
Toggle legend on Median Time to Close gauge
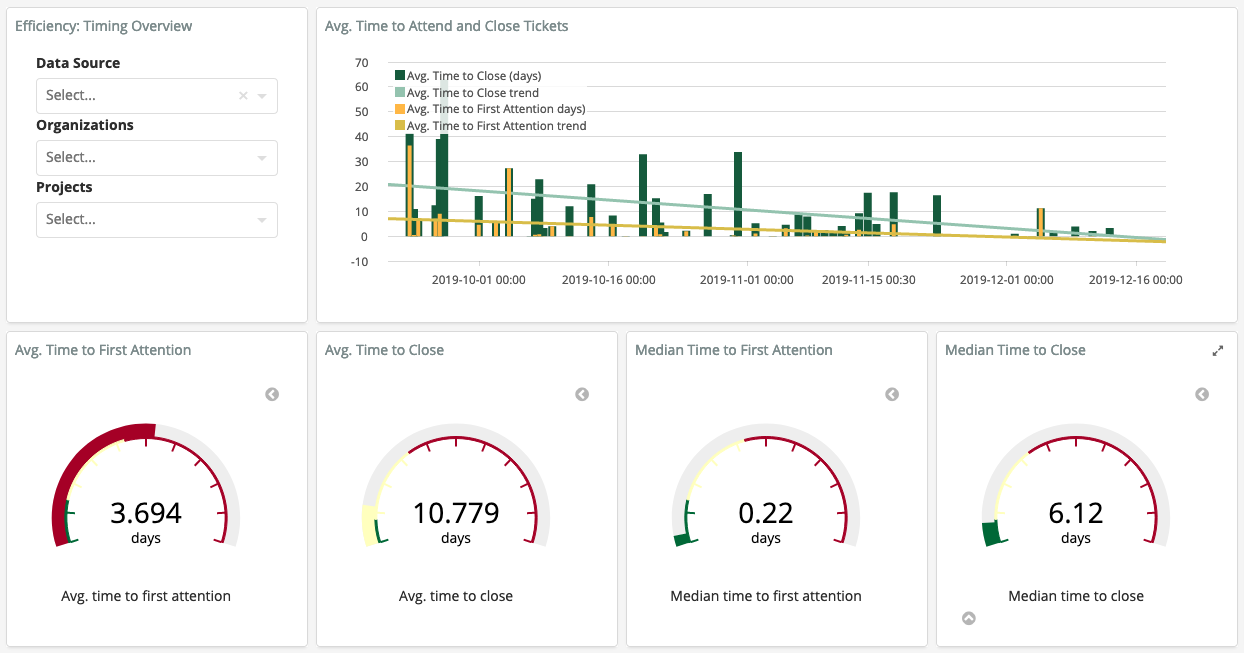pos(1202,395)
